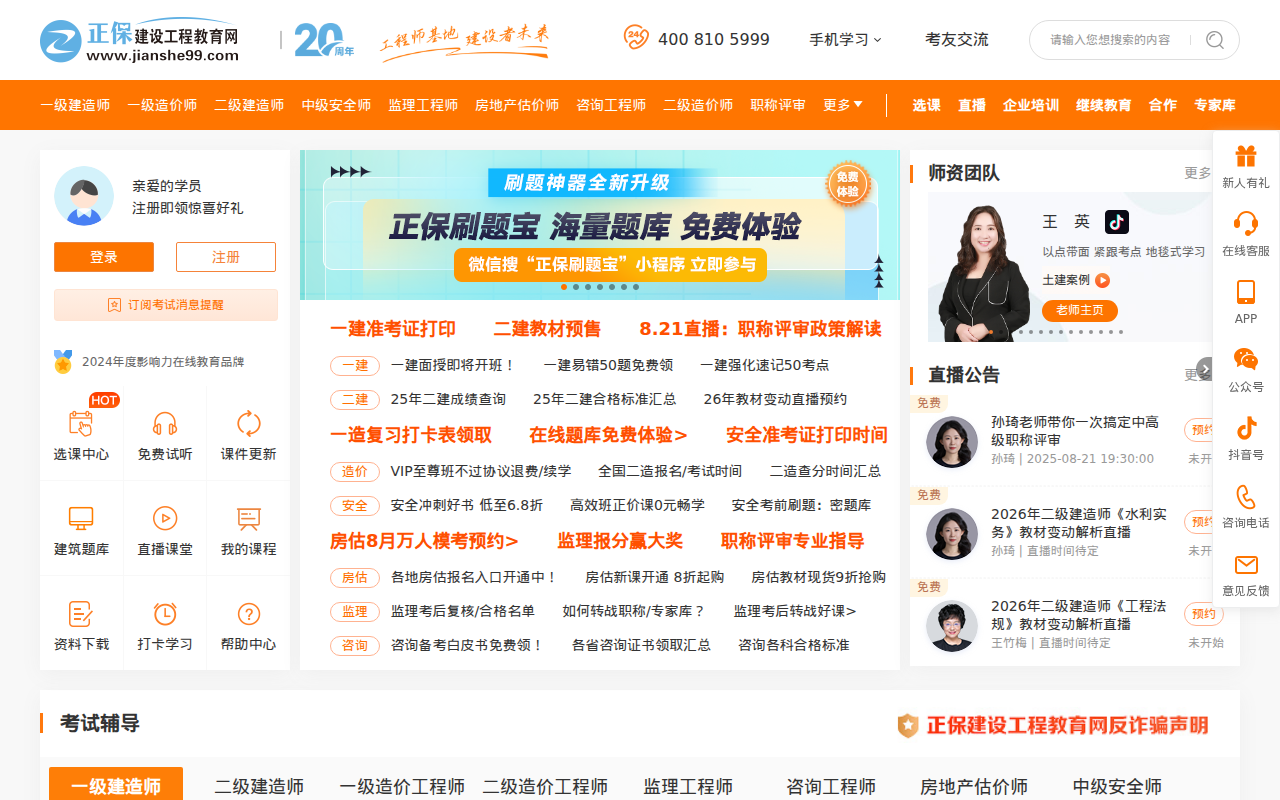1280x800 pixels.
Task: Select first banner carousel dot
Action: pyautogui.click(x=564, y=287)
